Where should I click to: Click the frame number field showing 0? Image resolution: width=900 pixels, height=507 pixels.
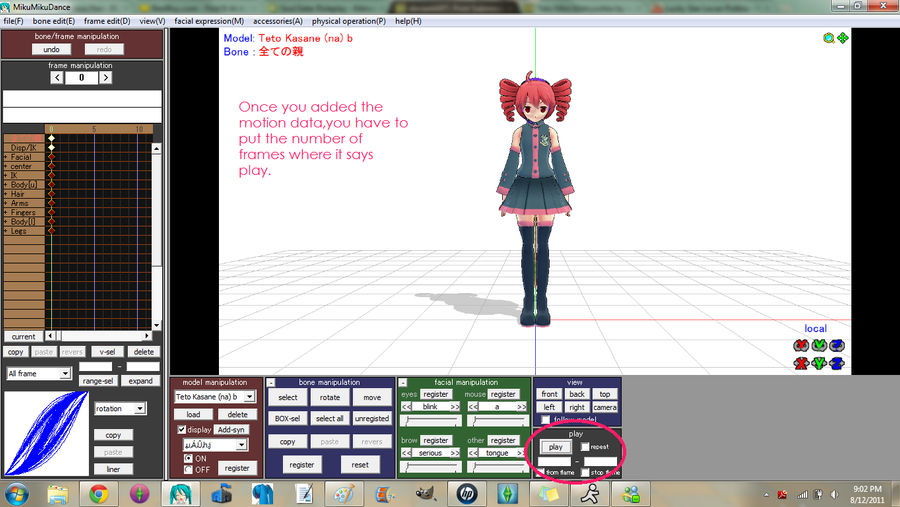[x=82, y=78]
